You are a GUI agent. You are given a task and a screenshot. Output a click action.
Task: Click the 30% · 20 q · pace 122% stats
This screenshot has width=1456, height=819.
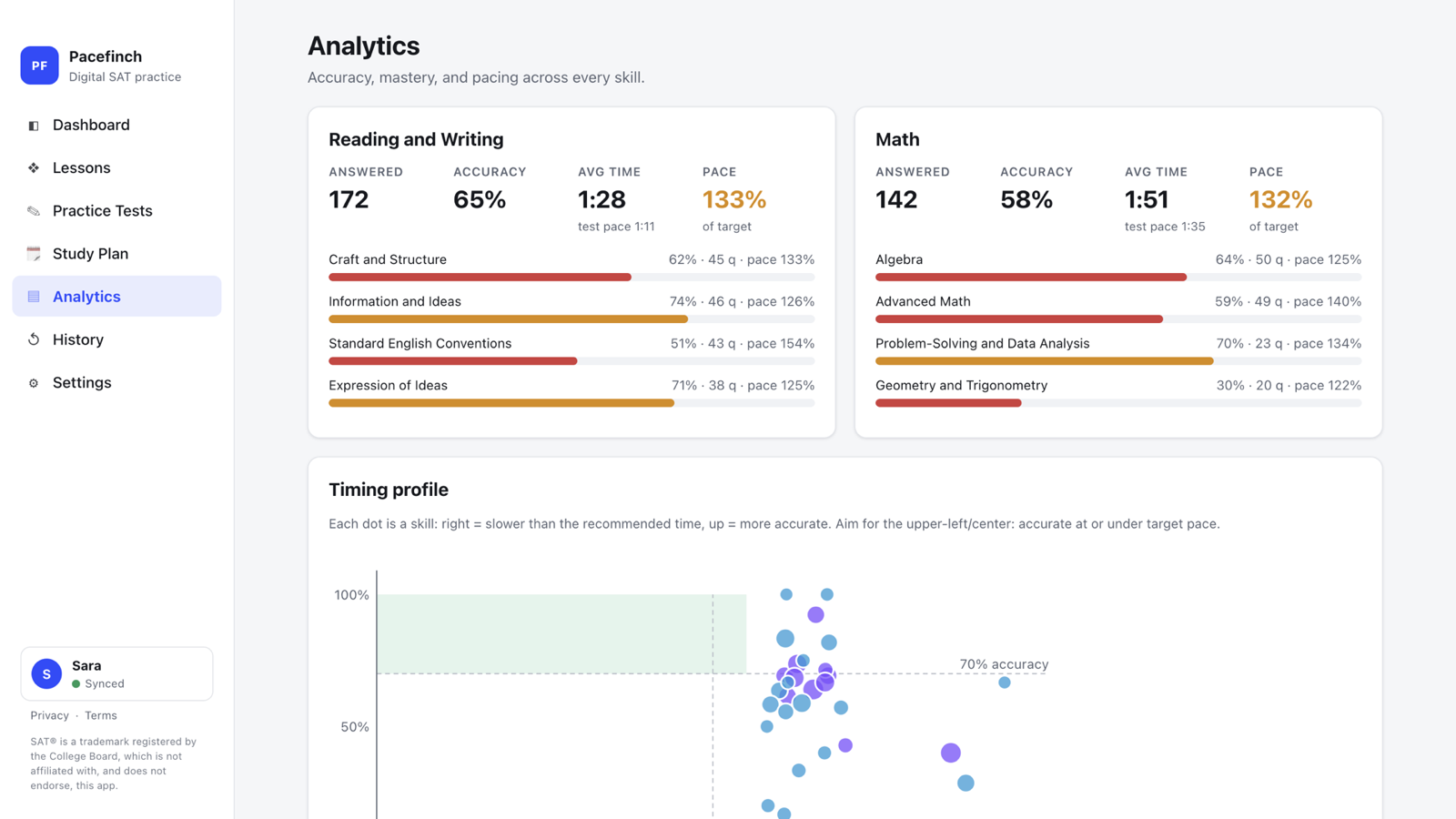pyautogui.click(x=1289, y=385)
